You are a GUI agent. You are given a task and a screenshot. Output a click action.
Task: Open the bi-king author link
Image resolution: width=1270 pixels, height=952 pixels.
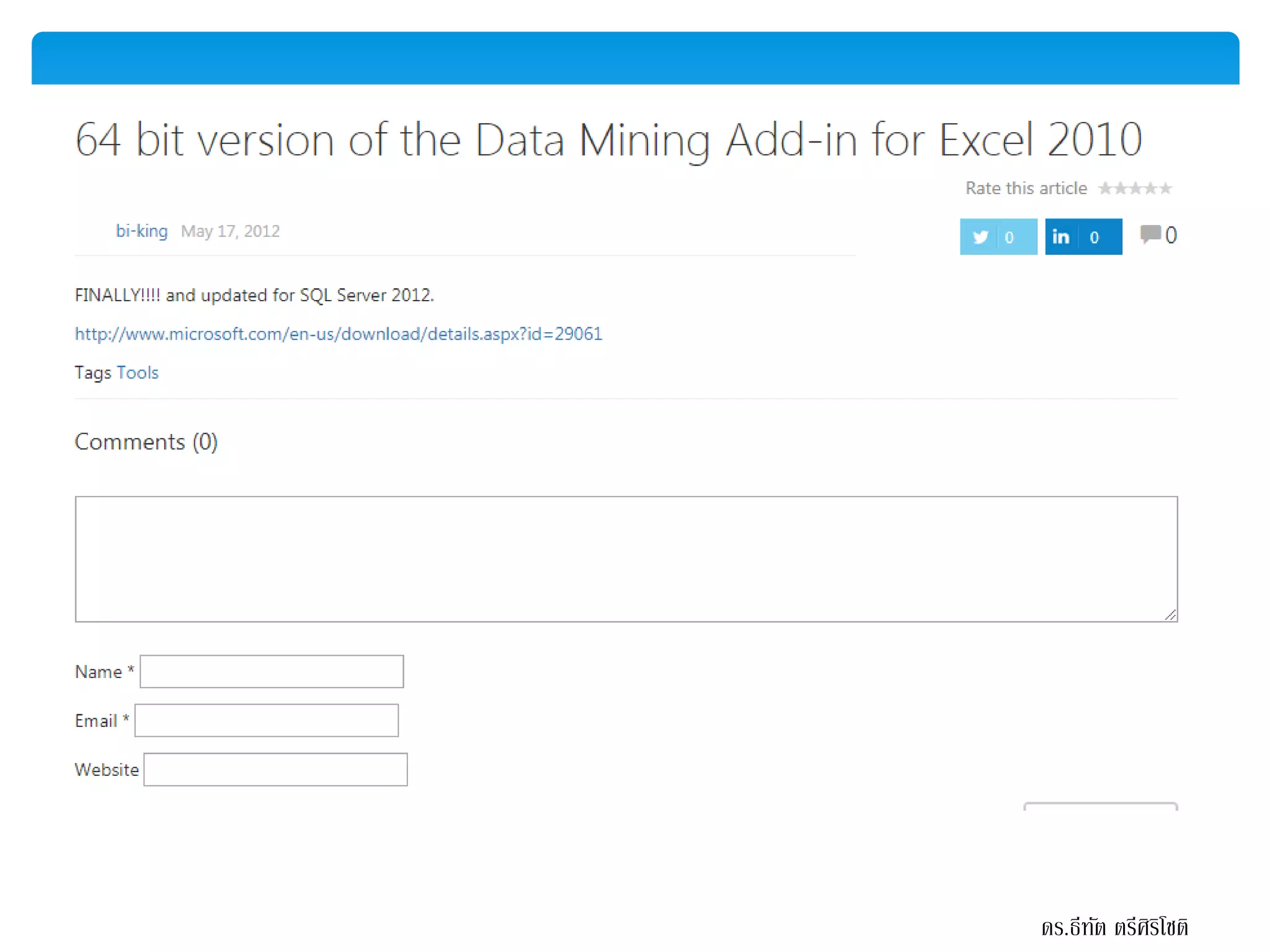(141, 231)
